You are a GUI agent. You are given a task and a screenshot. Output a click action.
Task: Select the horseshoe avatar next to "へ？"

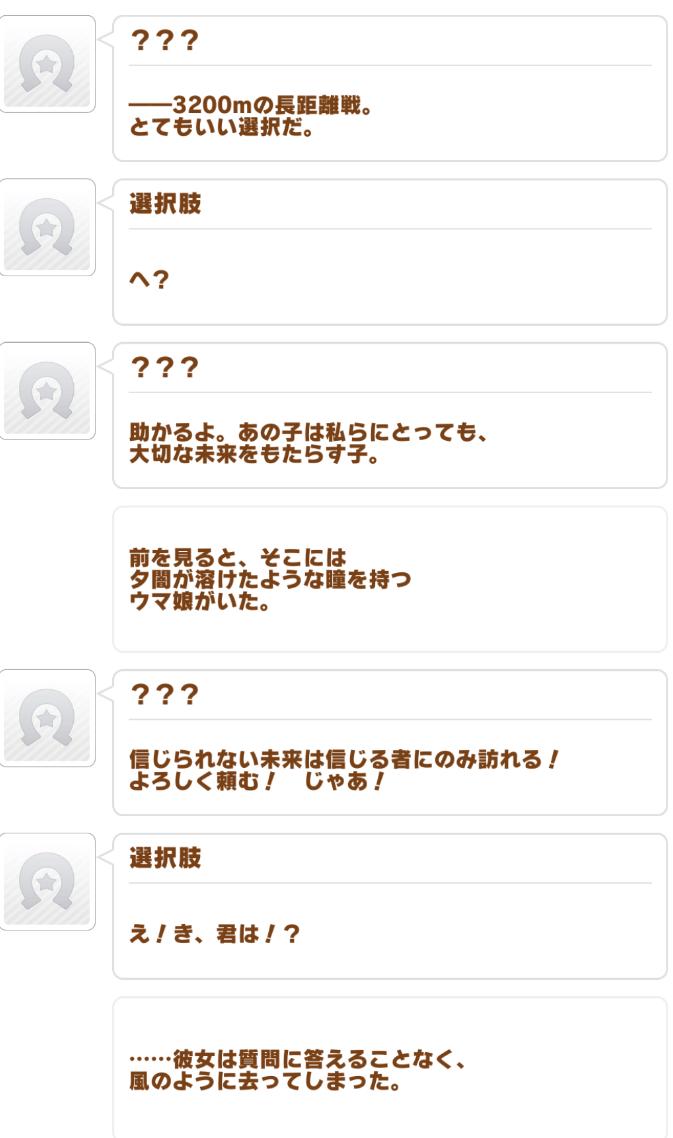[47, 227]
